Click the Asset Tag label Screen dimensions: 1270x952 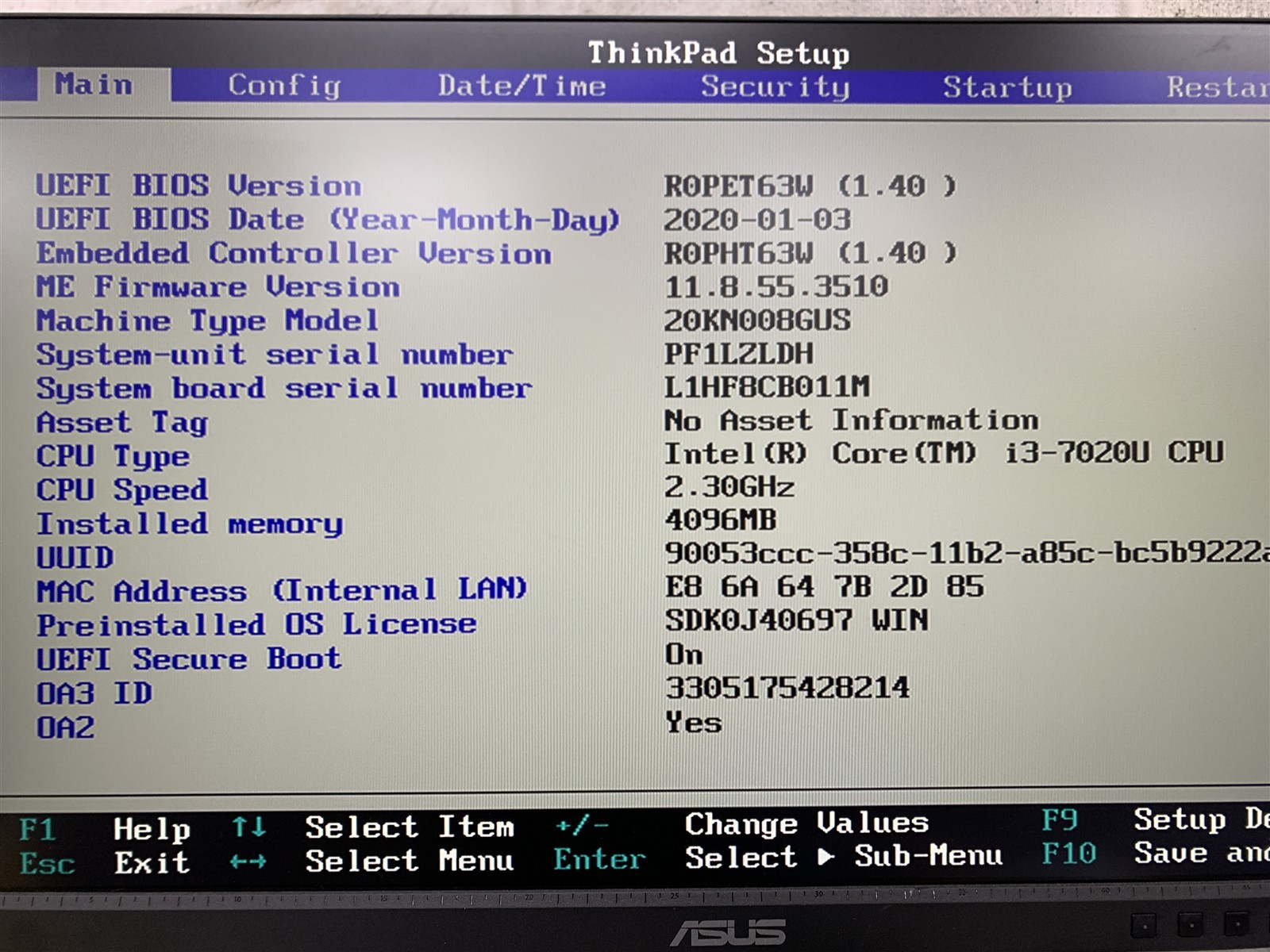122,423
